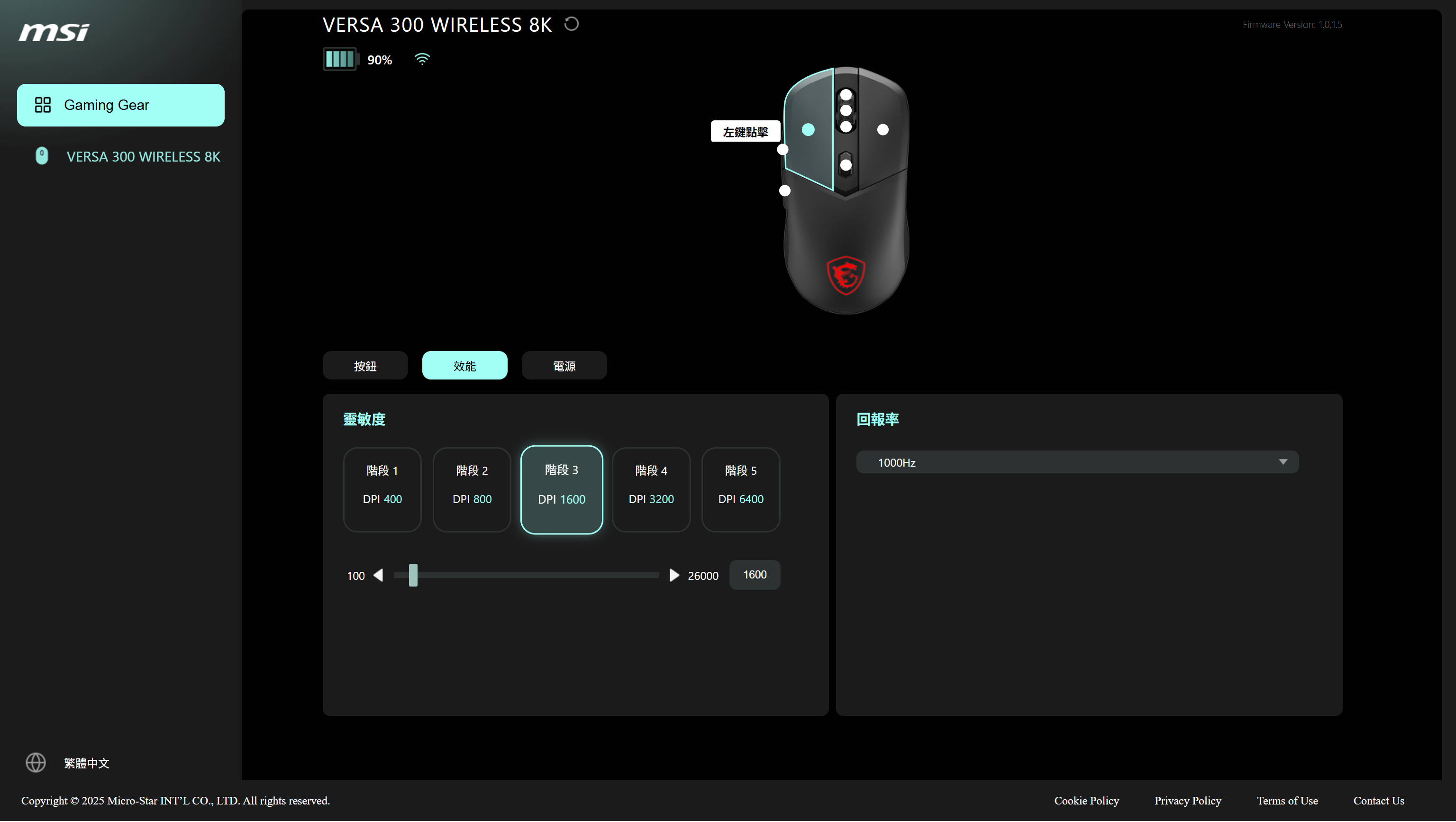The image size is (1456, 822).
Task: Select the left-click button dot on mouse
Action: point(808,129)
